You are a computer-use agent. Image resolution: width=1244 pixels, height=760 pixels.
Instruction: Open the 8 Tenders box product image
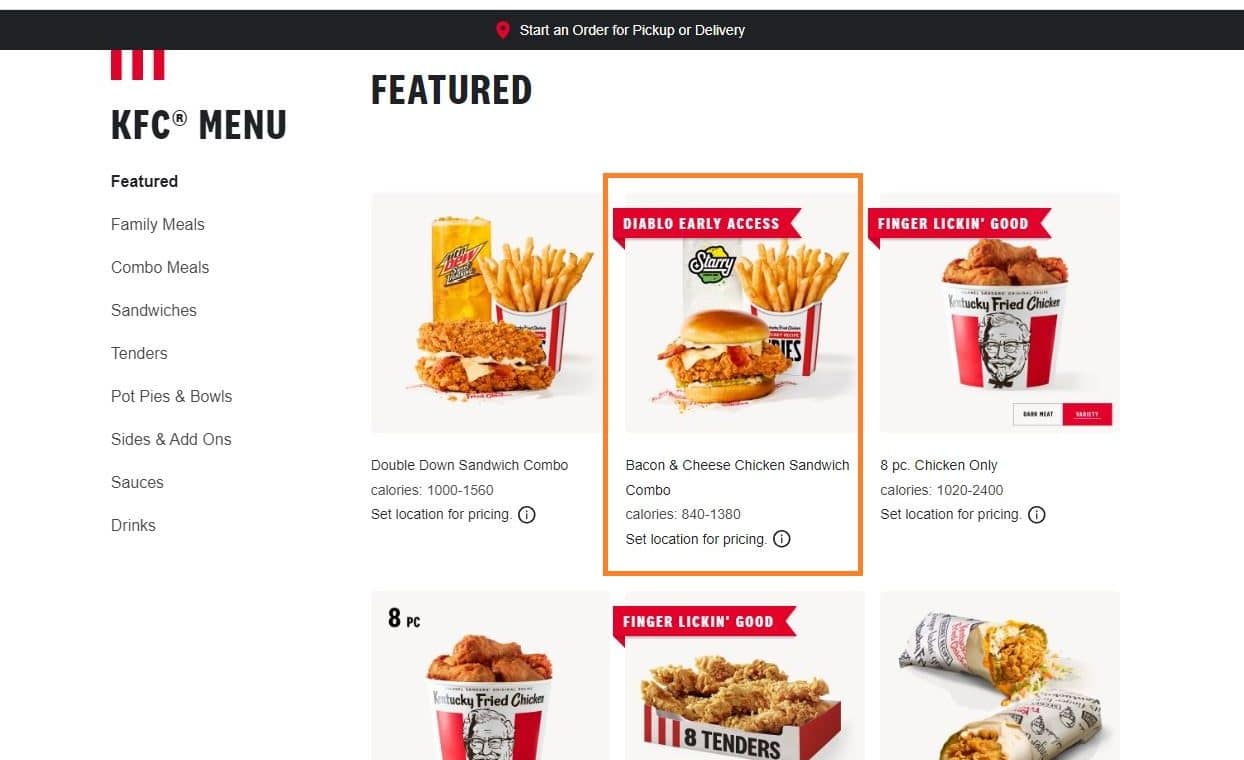click(745, 676)
